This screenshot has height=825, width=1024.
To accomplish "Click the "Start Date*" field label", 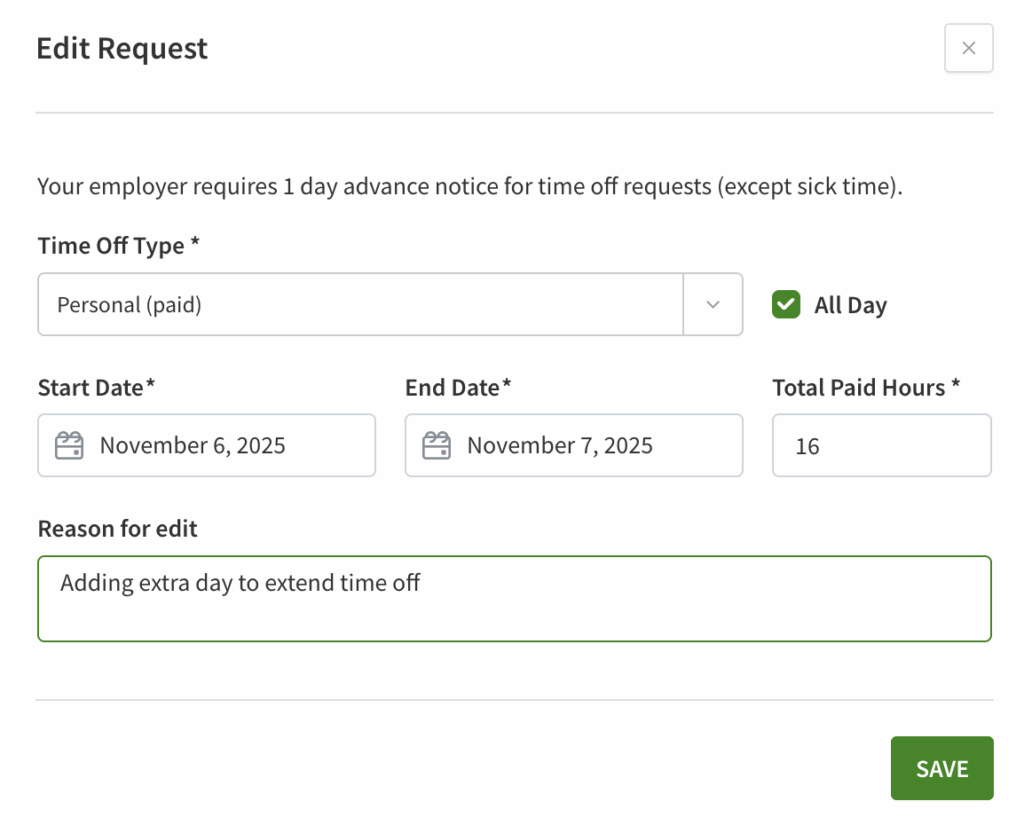I will [x=96, y=387].
